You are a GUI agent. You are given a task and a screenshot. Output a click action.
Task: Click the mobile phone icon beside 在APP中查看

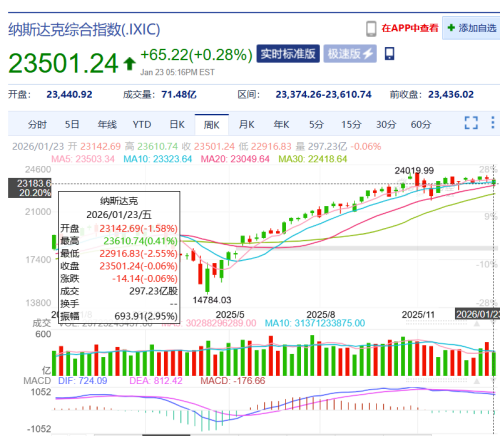[371, 29]
